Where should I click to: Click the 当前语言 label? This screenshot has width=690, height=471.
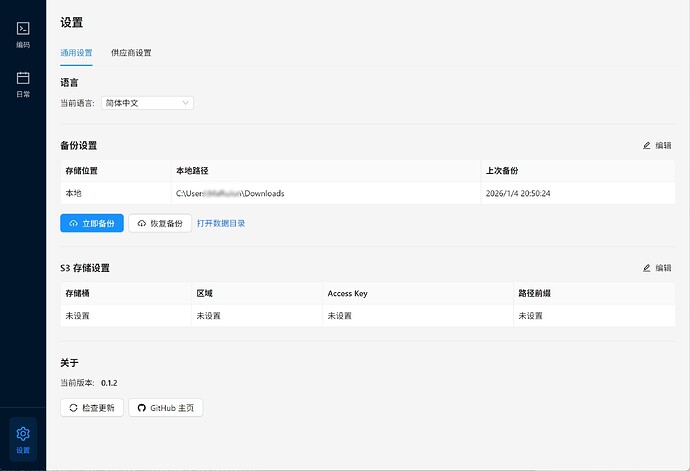(77, 103)
